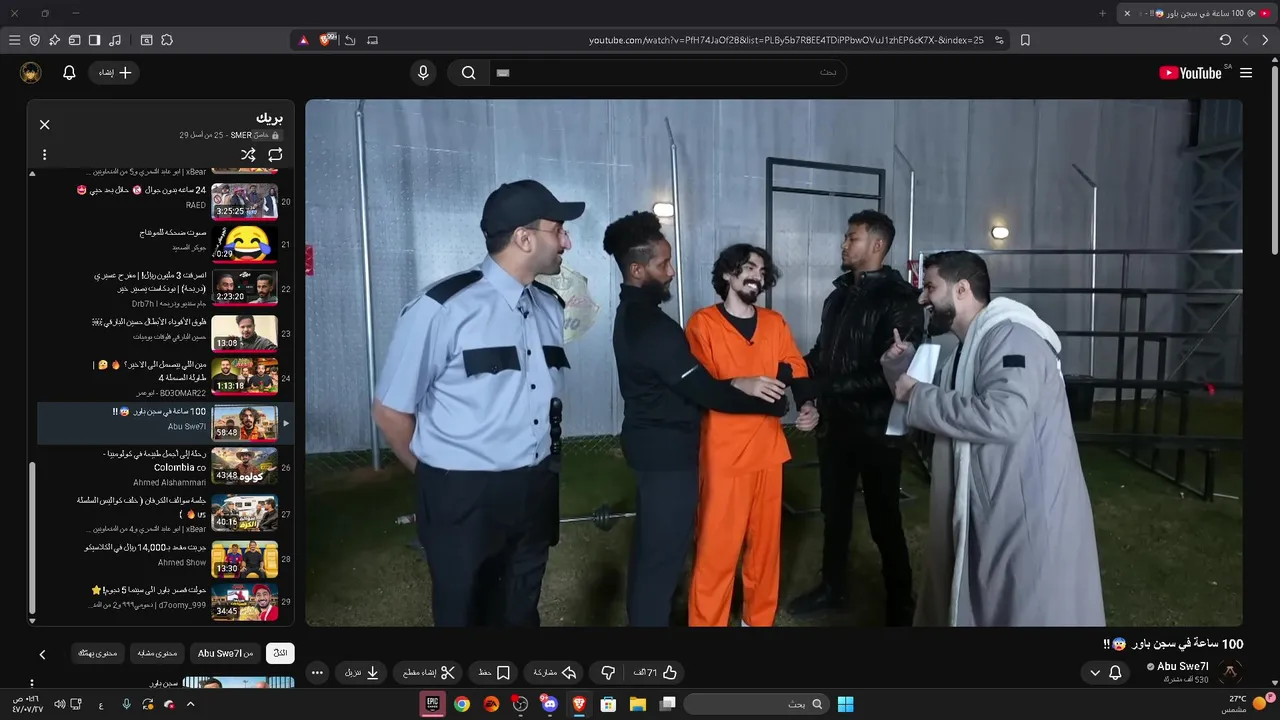Click the main video player
The image size is (1280, 720).
coord(774,363)
